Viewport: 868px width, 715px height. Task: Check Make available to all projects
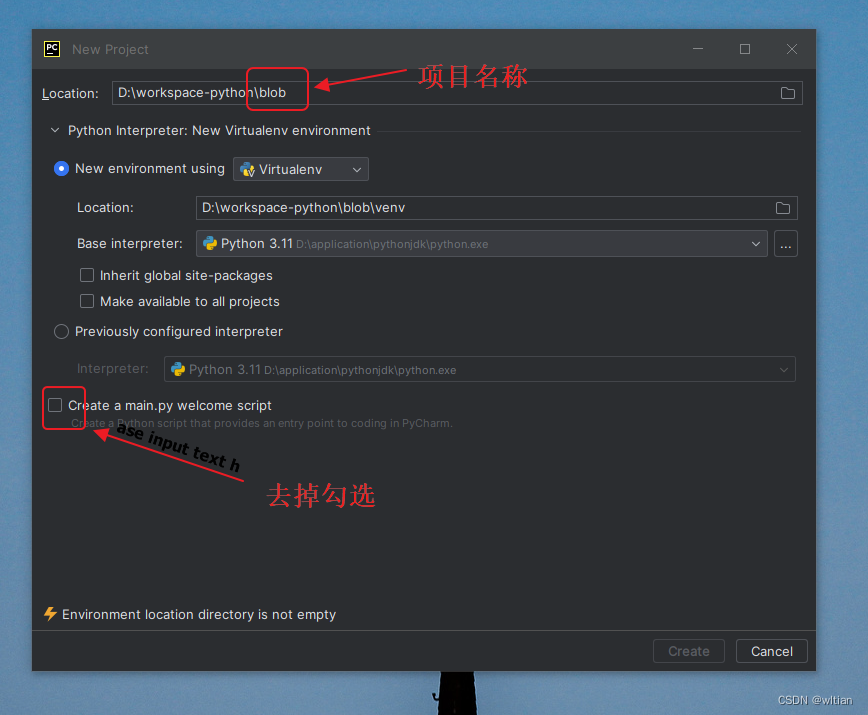[x=87, y=301]
